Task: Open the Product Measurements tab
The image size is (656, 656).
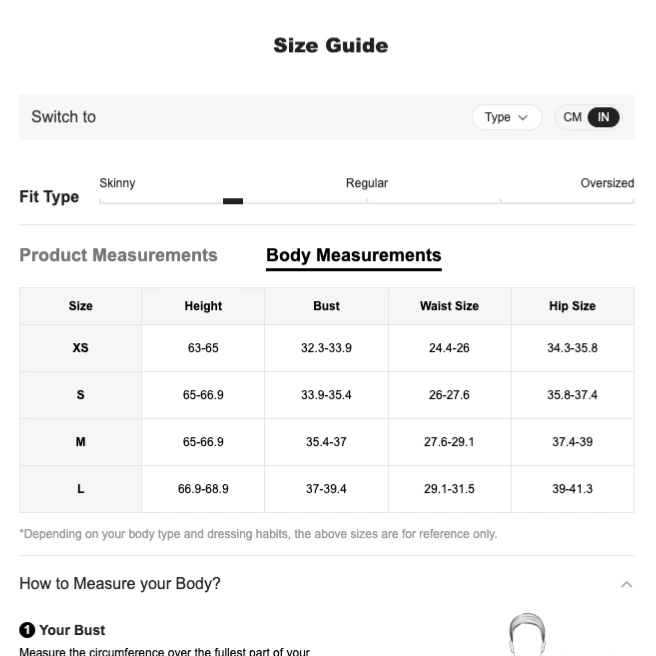Action: coord(118,255)
